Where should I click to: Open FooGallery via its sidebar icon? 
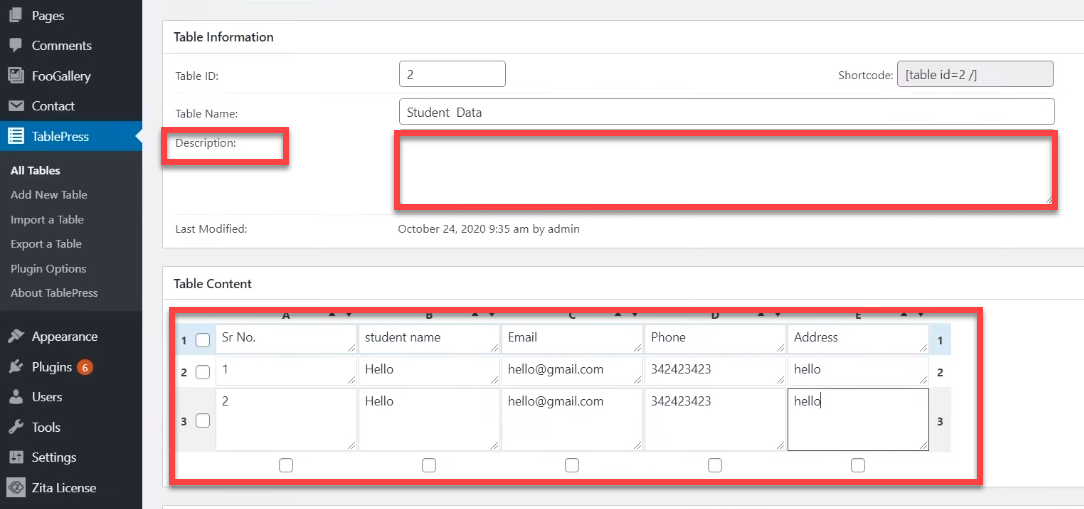(x=15, y=75)
